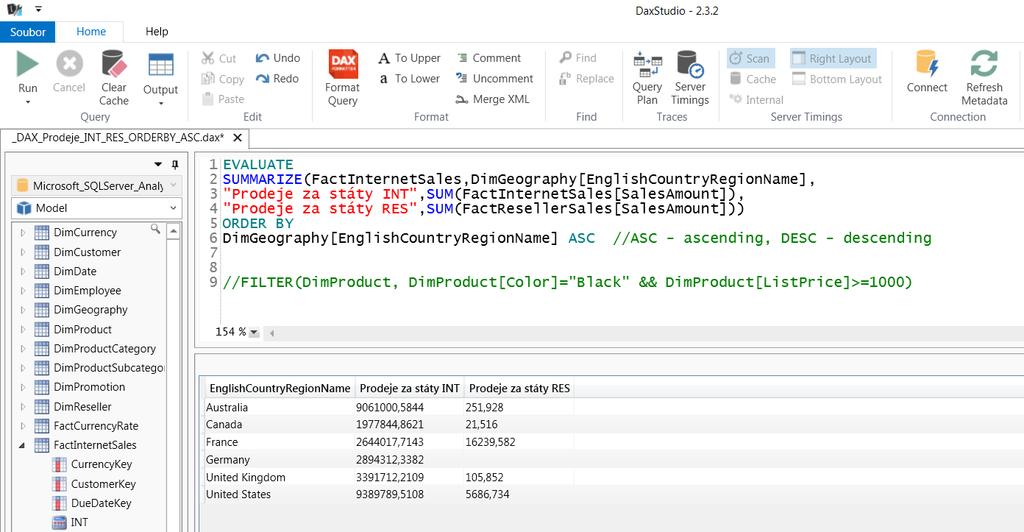Click the Prodeje za státy INT column header

[409, 388]
